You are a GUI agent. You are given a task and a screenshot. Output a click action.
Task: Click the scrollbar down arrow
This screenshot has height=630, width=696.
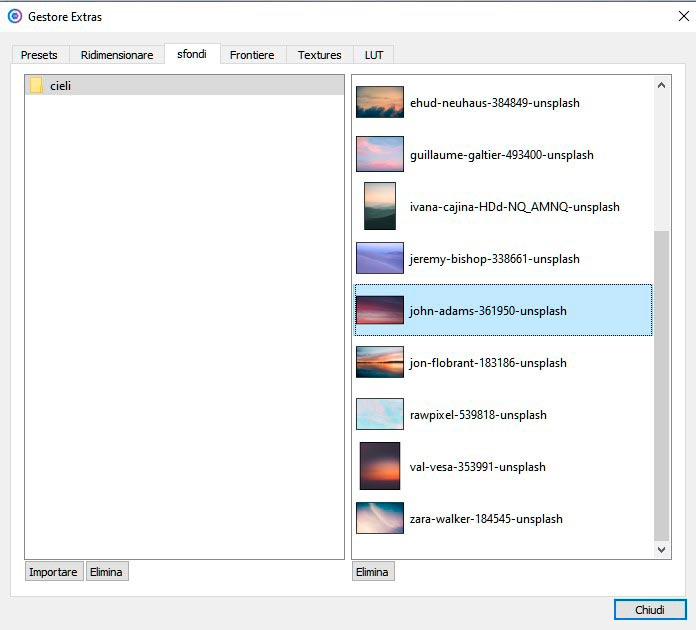coord(661,550)
